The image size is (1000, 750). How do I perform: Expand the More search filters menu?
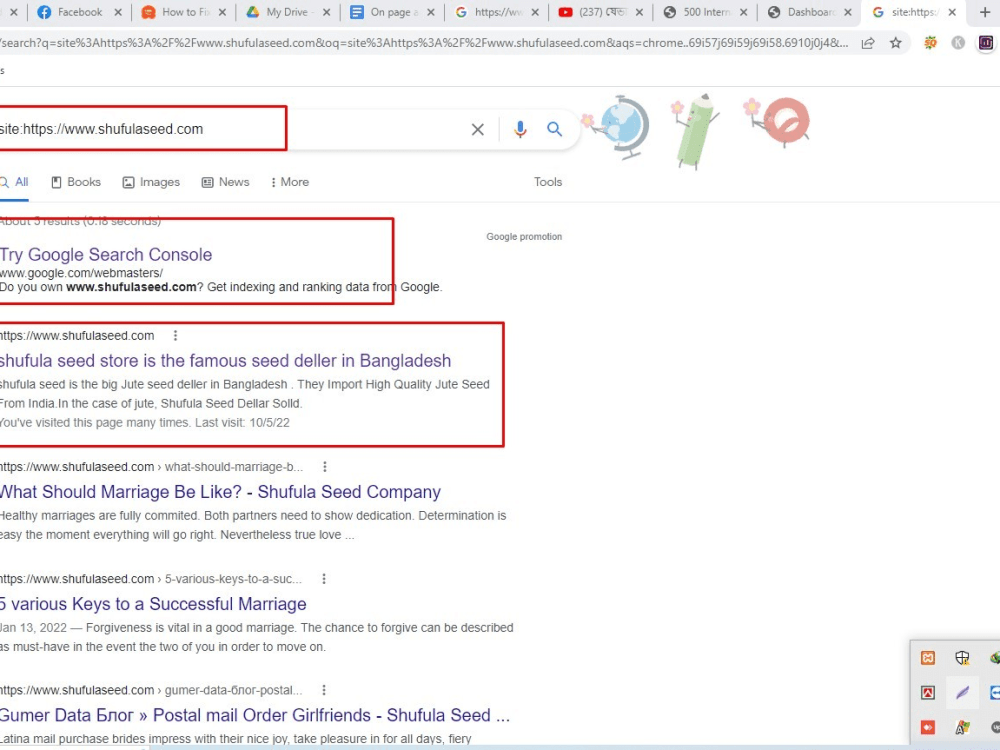290,182
